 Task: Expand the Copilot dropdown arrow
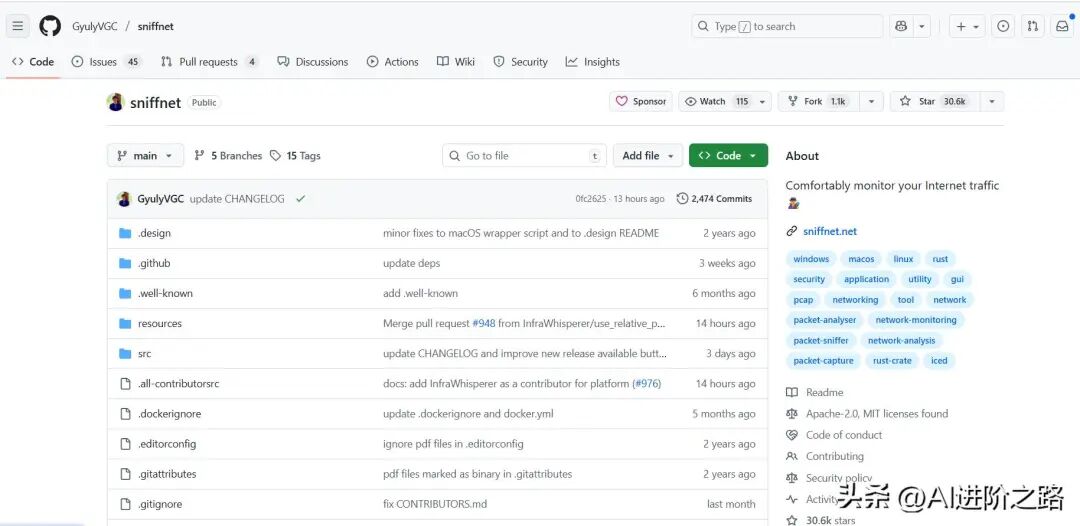pos(922,26)
